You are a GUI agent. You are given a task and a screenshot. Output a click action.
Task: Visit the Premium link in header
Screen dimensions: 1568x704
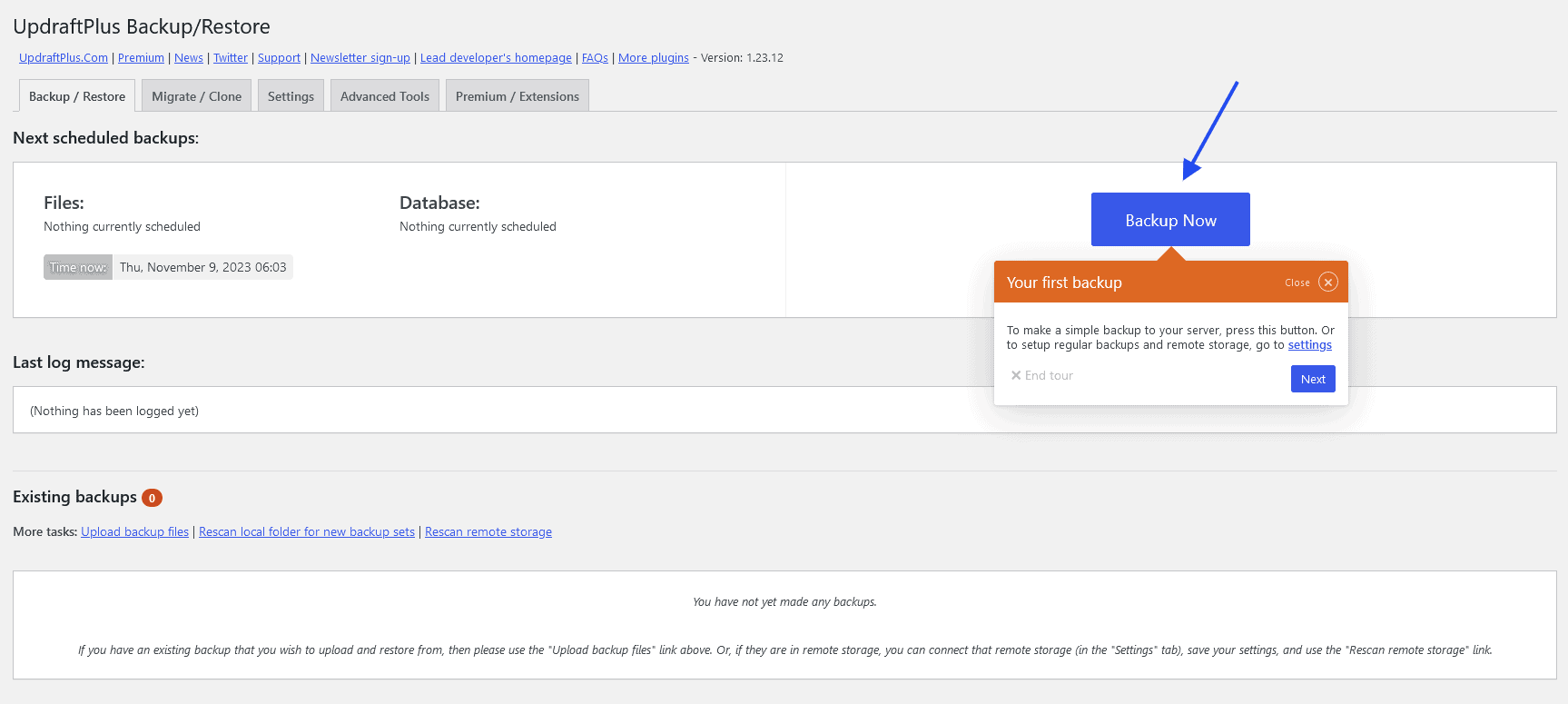pyautogui.click(x=141, y=58)
